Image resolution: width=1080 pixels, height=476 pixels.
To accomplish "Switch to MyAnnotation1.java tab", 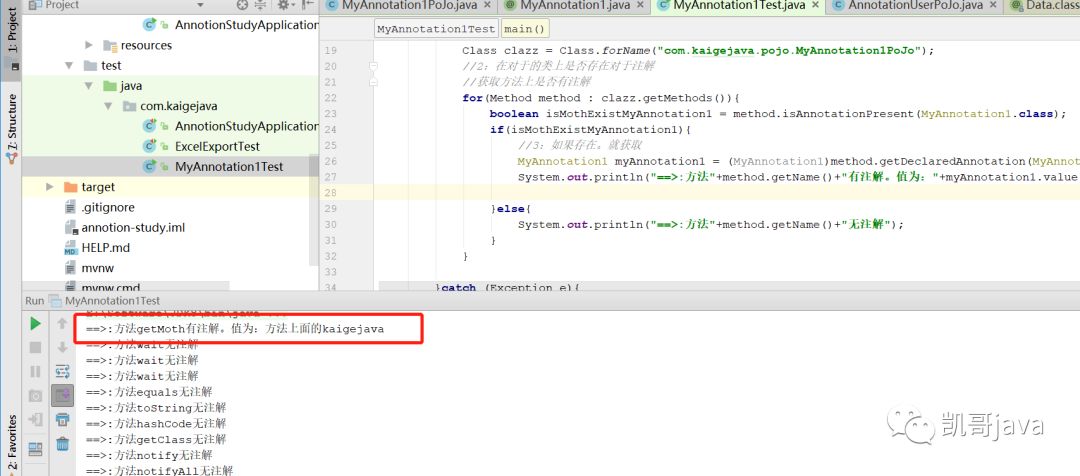I will click(574, 6).
